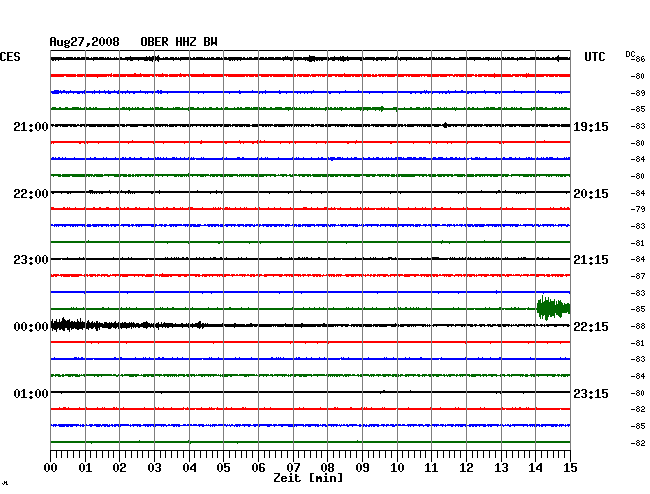Click the green seismic burst near minute 14

[x=553, y=308]
